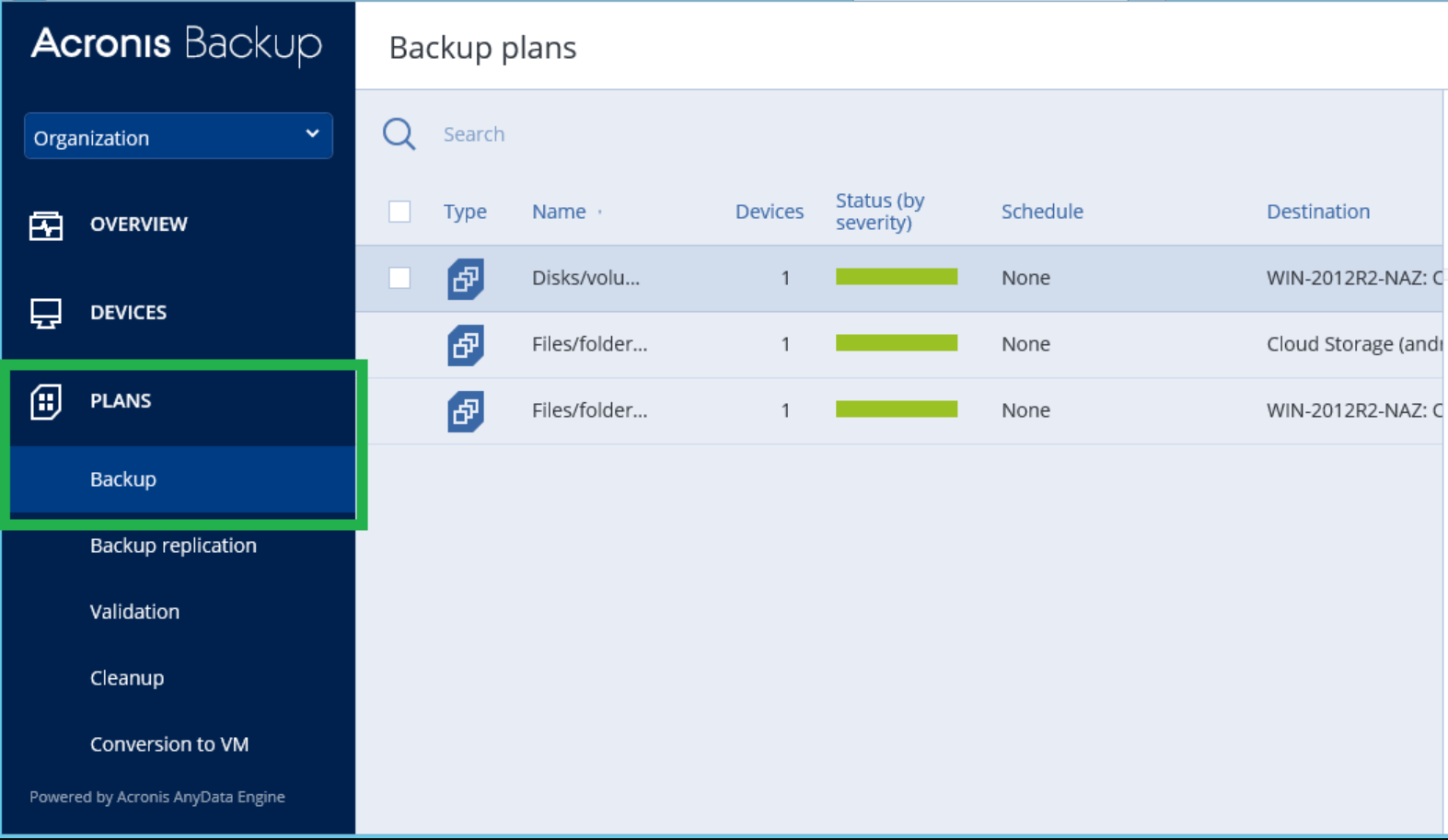Open the PLANS section
This screenshot has height=840, width=1448.
click(x=121, y=400)
